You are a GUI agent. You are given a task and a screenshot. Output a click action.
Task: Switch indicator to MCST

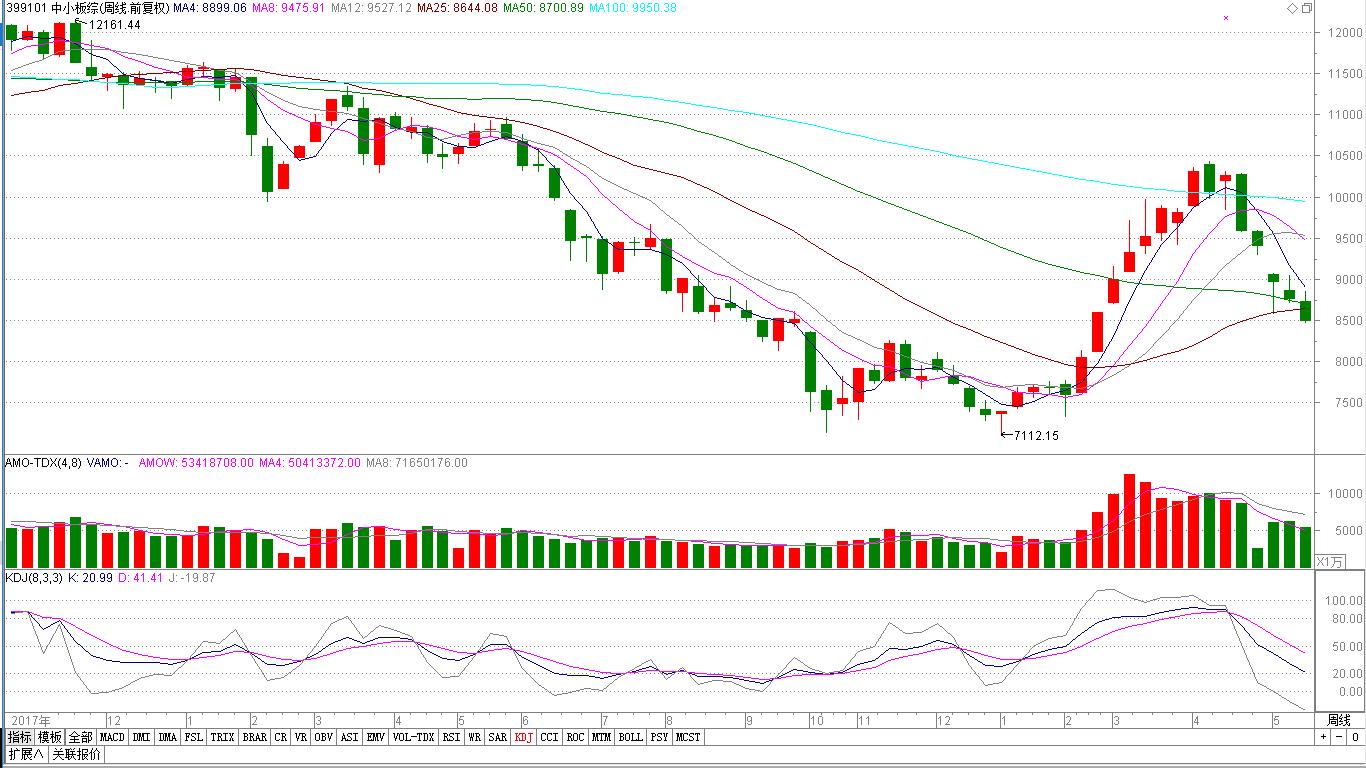tap(688, 737)
